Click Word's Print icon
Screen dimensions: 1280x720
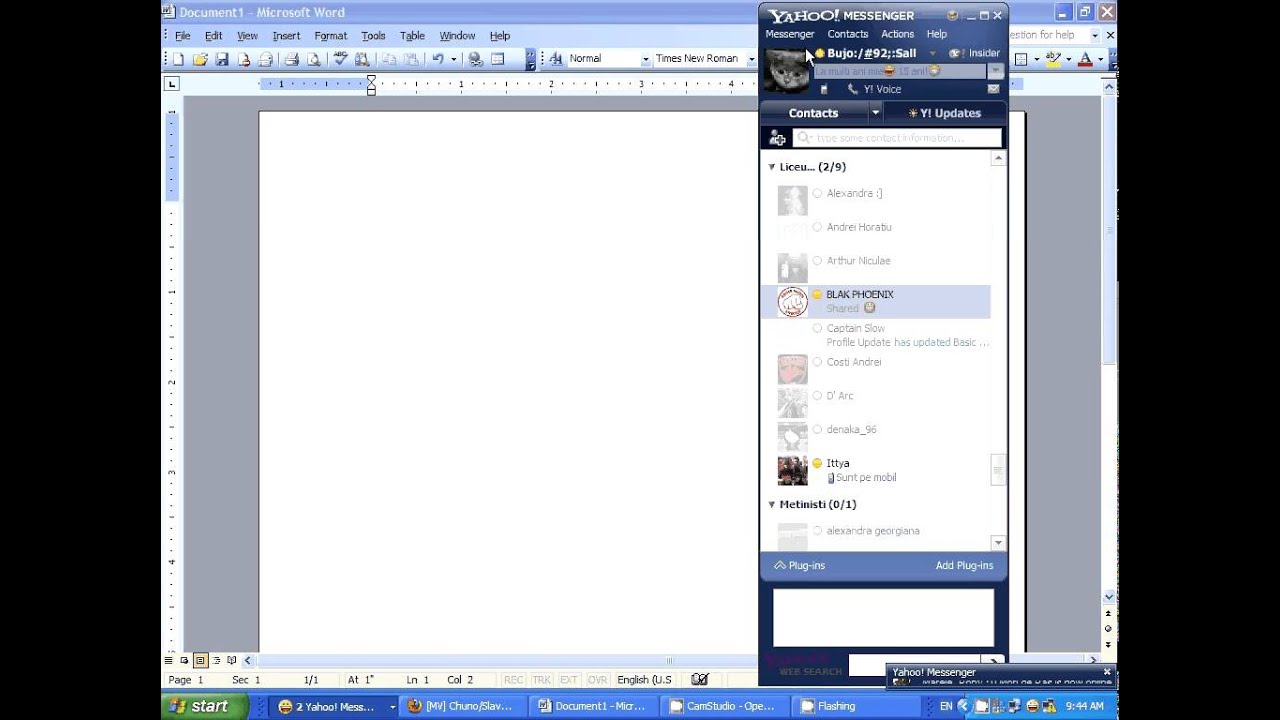click(x=291, y=59)
